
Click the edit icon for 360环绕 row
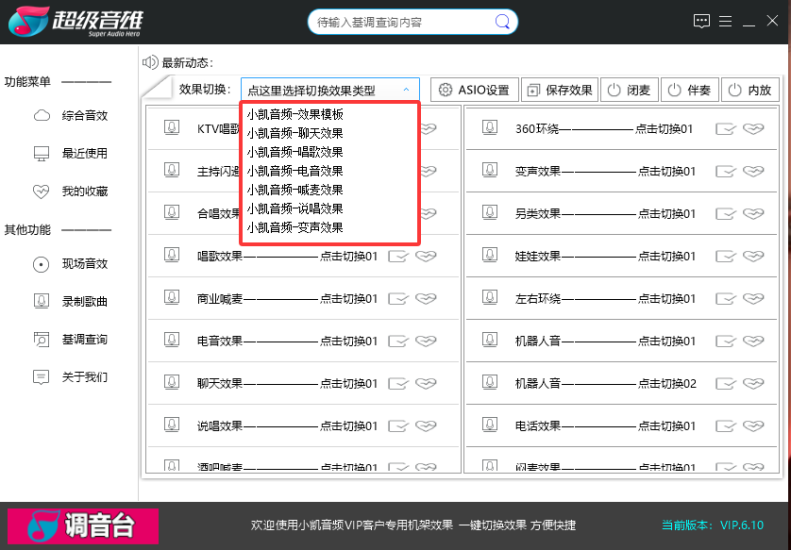coord(725,129)
